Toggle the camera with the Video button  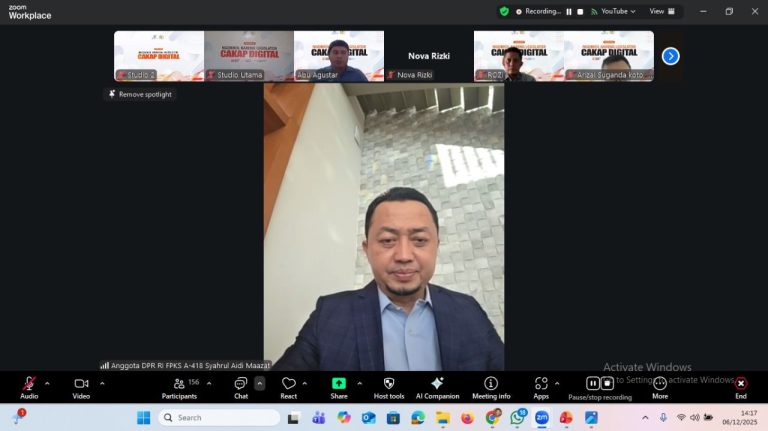click(x=81, y=384)
